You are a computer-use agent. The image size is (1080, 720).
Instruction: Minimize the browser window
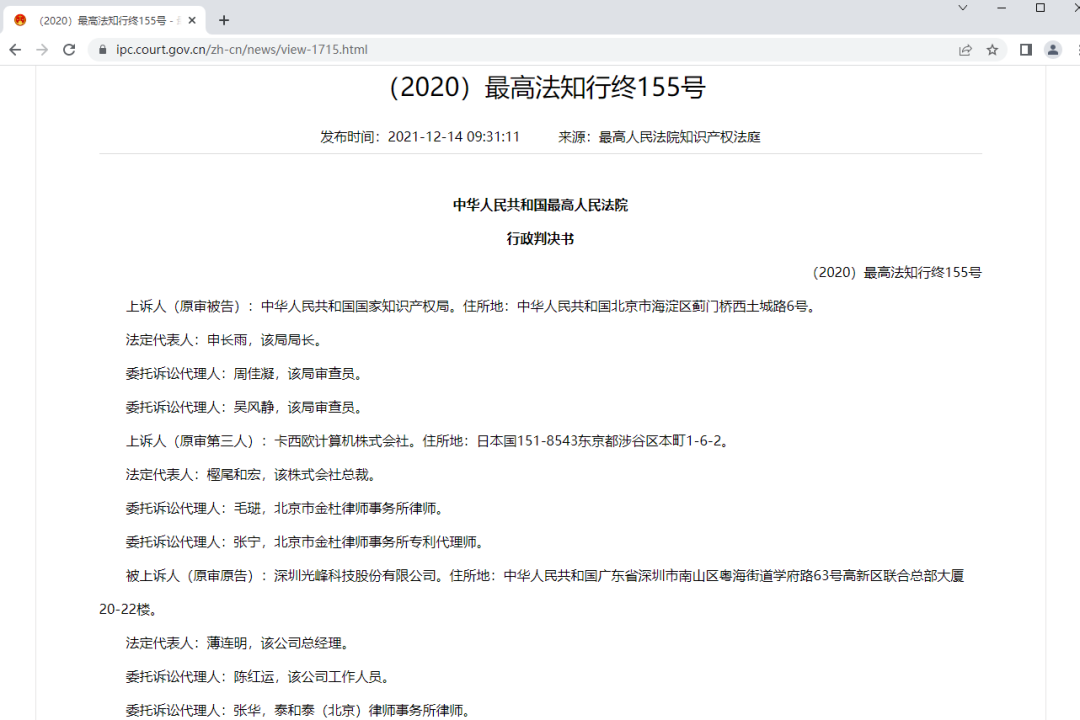click(x=1001, y=8)
